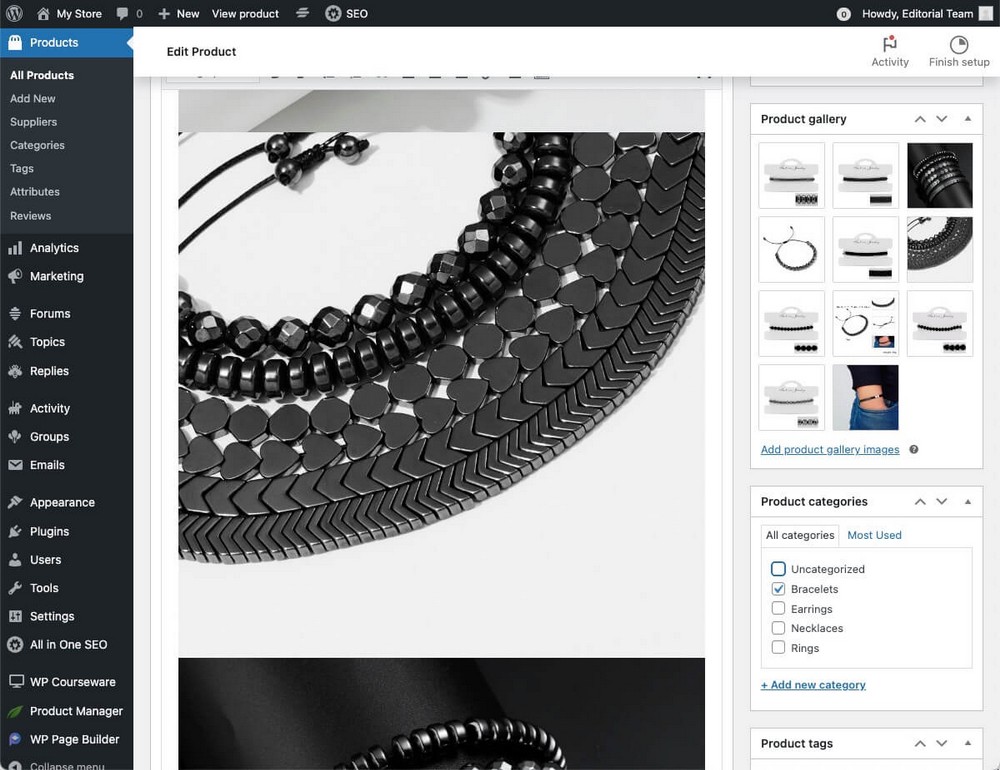Open the SEO admin bar menu
The image size is (1000, 770).
(x=346, y=13)
